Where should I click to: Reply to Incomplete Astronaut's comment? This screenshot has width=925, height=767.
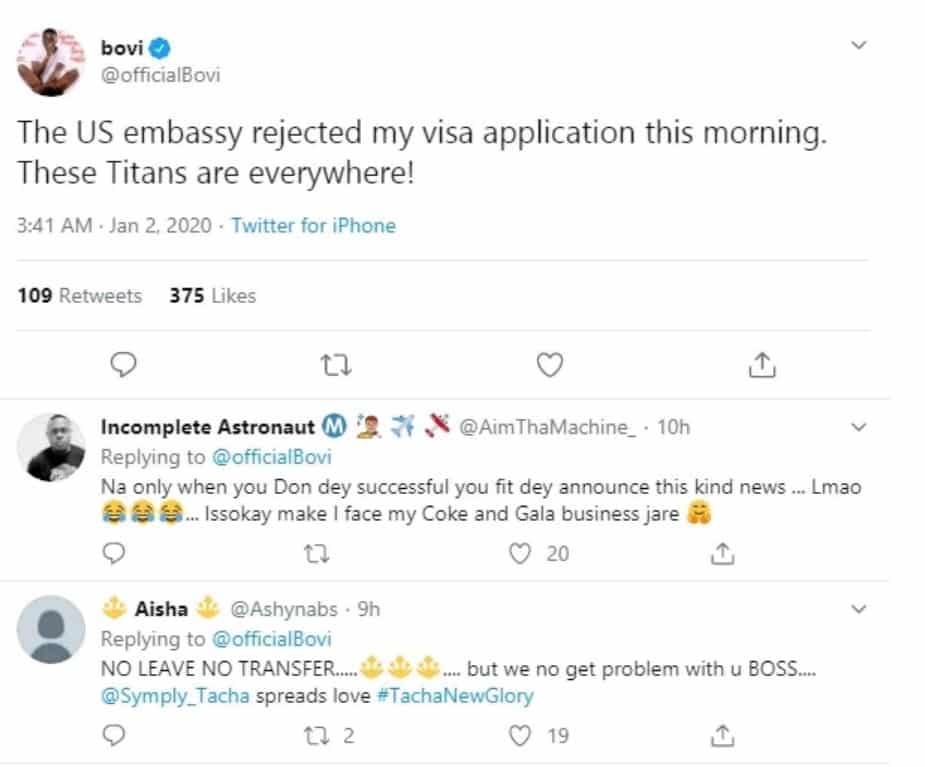point(115,552)
